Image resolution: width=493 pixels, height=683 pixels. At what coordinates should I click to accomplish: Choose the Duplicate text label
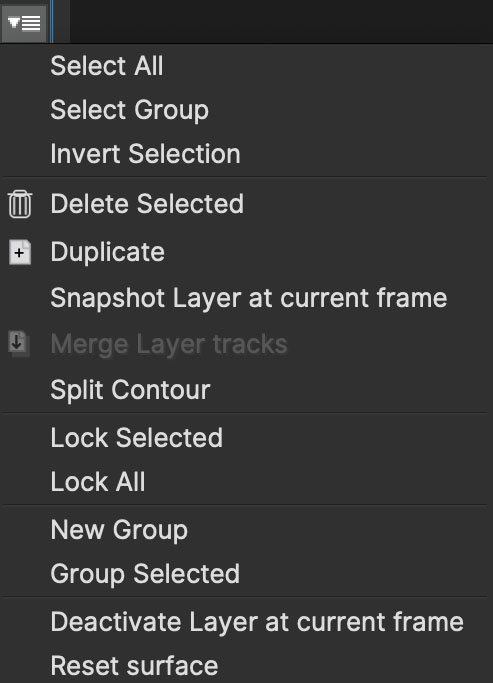point(108,252)
